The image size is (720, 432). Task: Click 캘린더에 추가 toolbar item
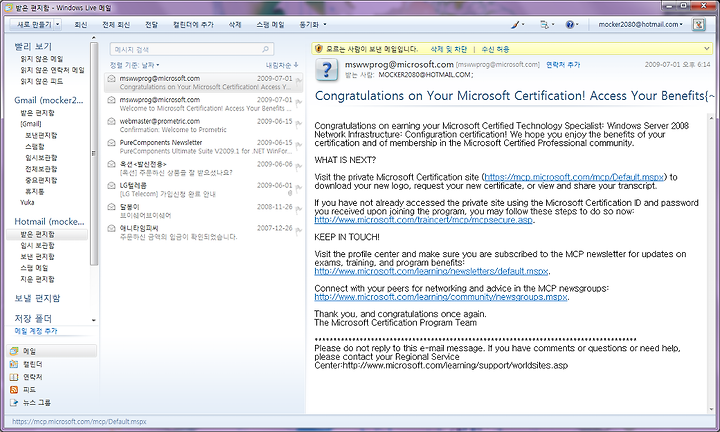(x=193, y=24)
